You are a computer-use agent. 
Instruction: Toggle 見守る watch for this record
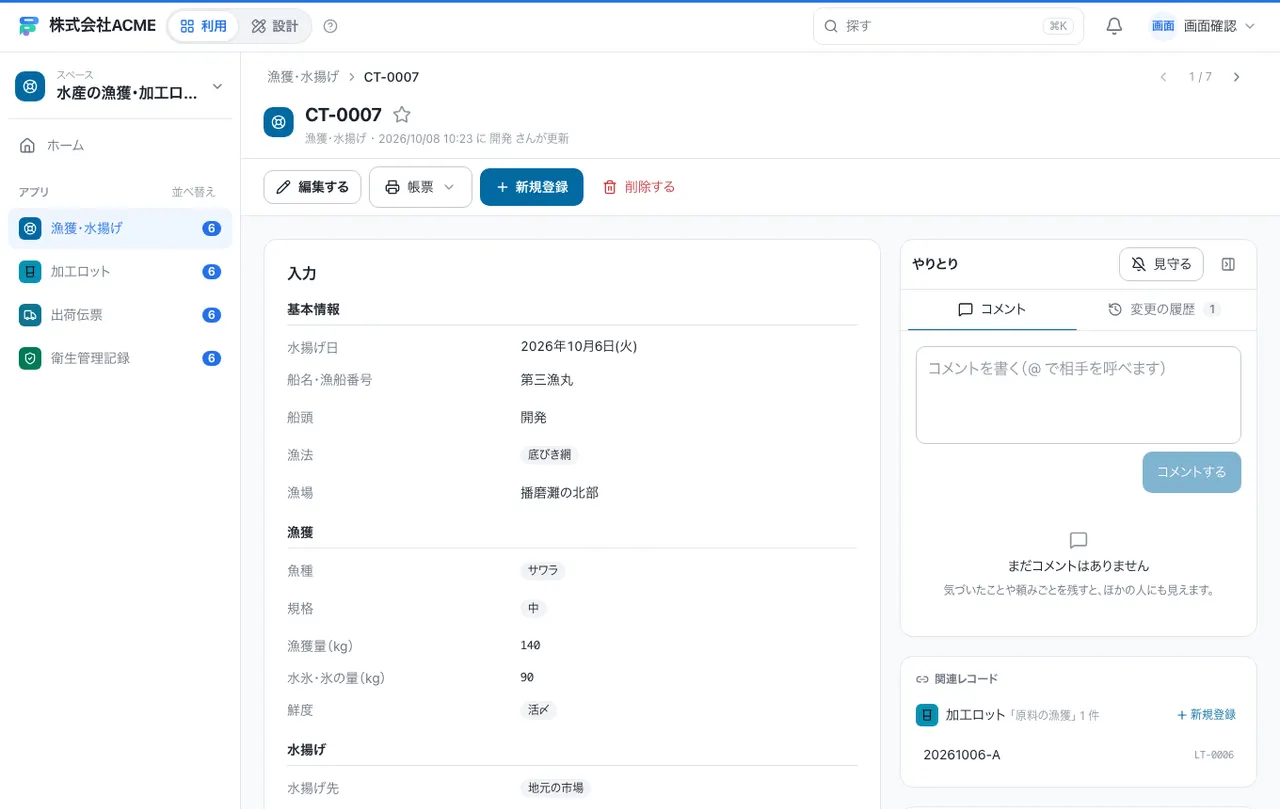click(1161, 264)
